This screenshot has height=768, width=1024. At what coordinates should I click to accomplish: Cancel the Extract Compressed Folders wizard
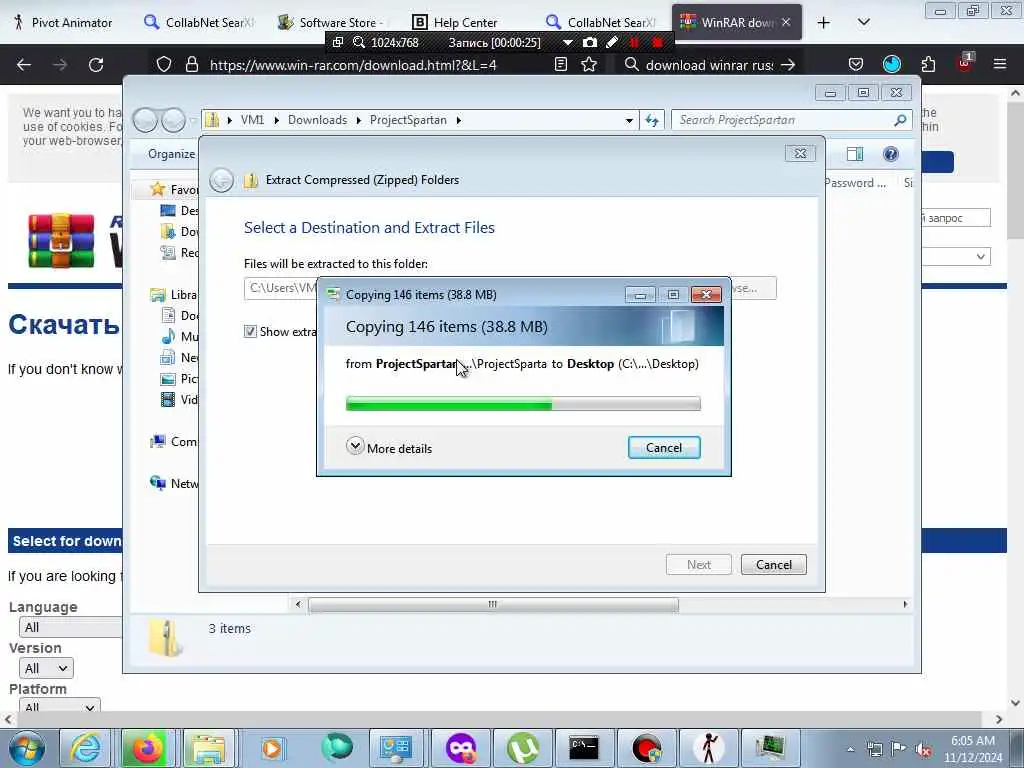click(x=773, y=564)
